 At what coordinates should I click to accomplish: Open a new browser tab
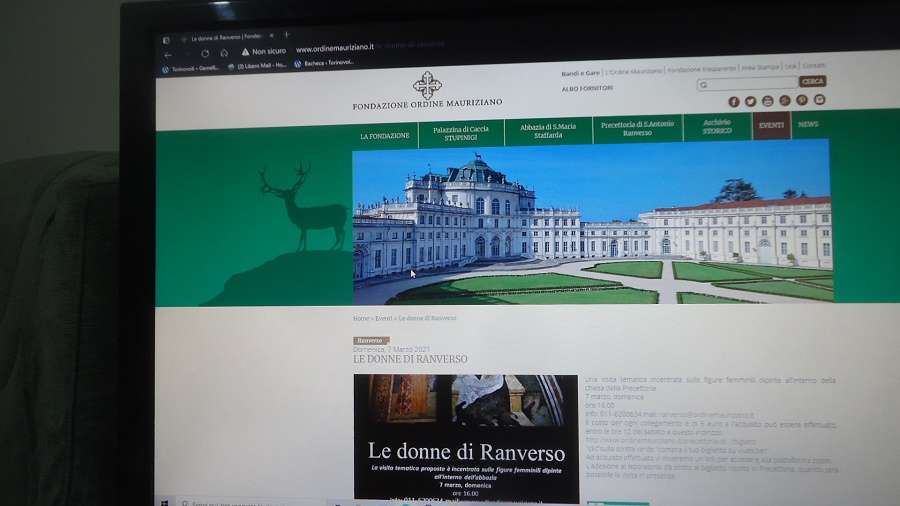tap(287, 36)
